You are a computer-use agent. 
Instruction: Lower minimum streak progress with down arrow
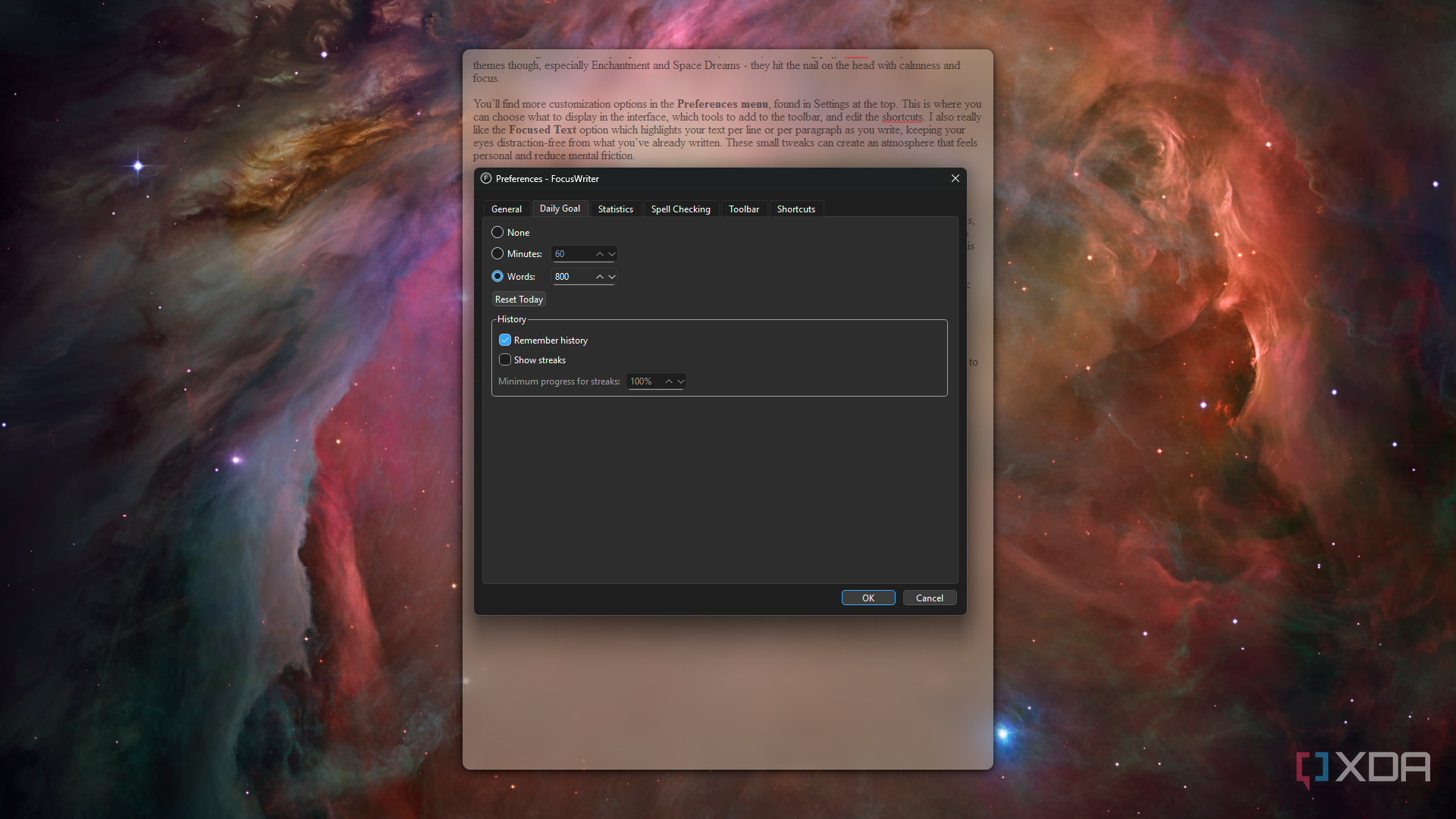681,381
